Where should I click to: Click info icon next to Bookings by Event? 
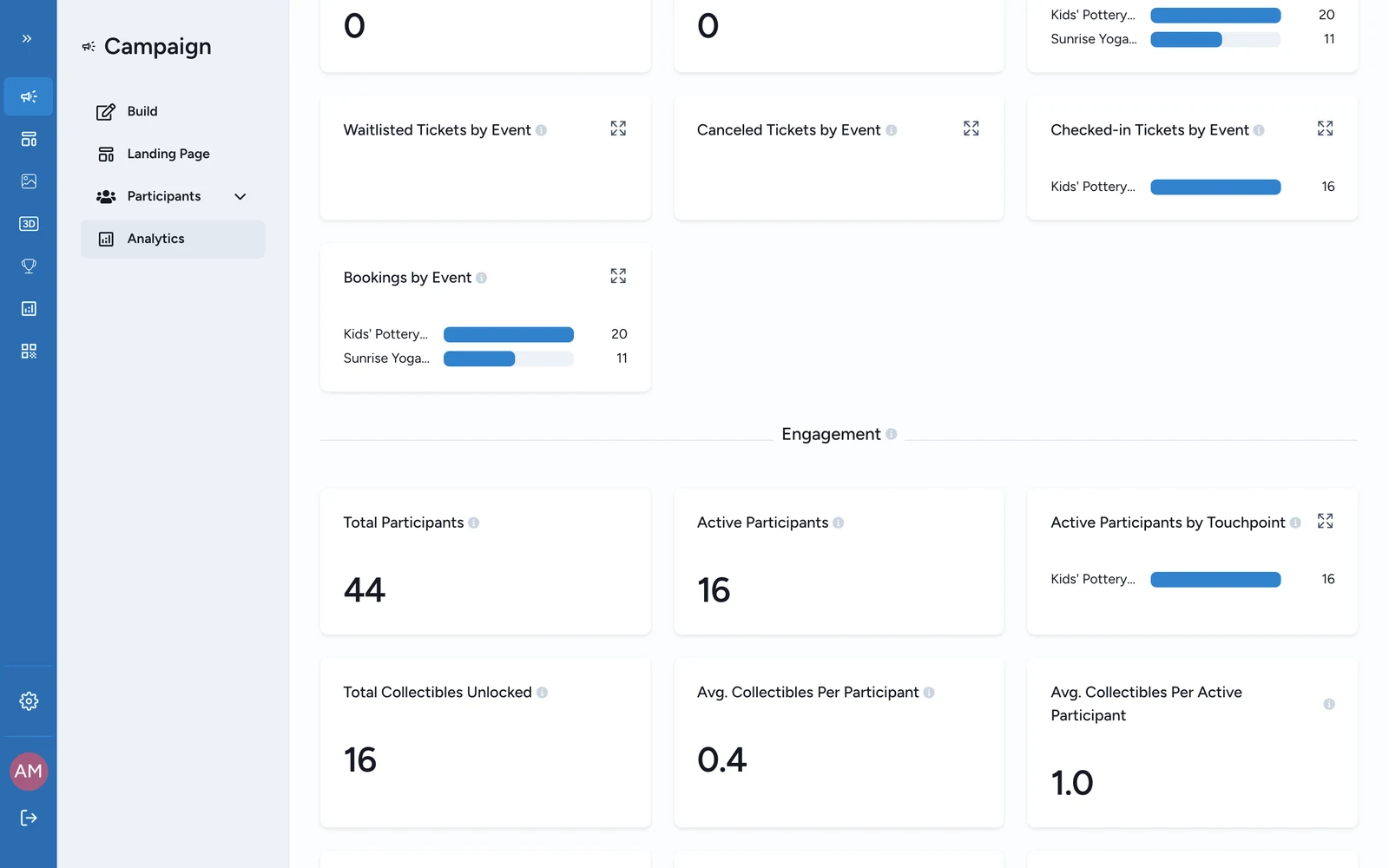click(x=481, y=278)
